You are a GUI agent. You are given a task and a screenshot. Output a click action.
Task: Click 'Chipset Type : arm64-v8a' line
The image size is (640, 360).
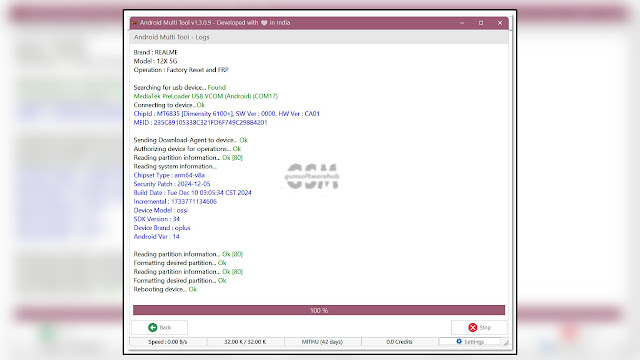[x=169, y=175]
